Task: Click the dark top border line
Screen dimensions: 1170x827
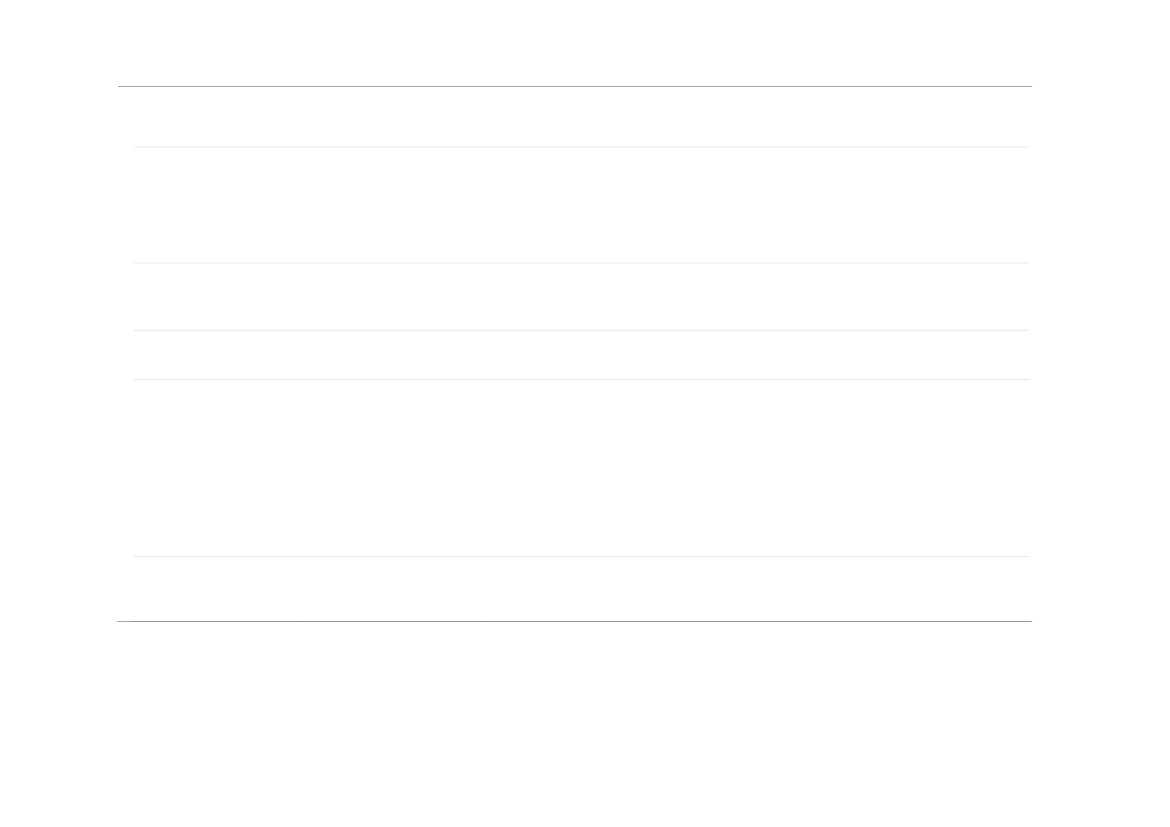Action: (575, 87)
